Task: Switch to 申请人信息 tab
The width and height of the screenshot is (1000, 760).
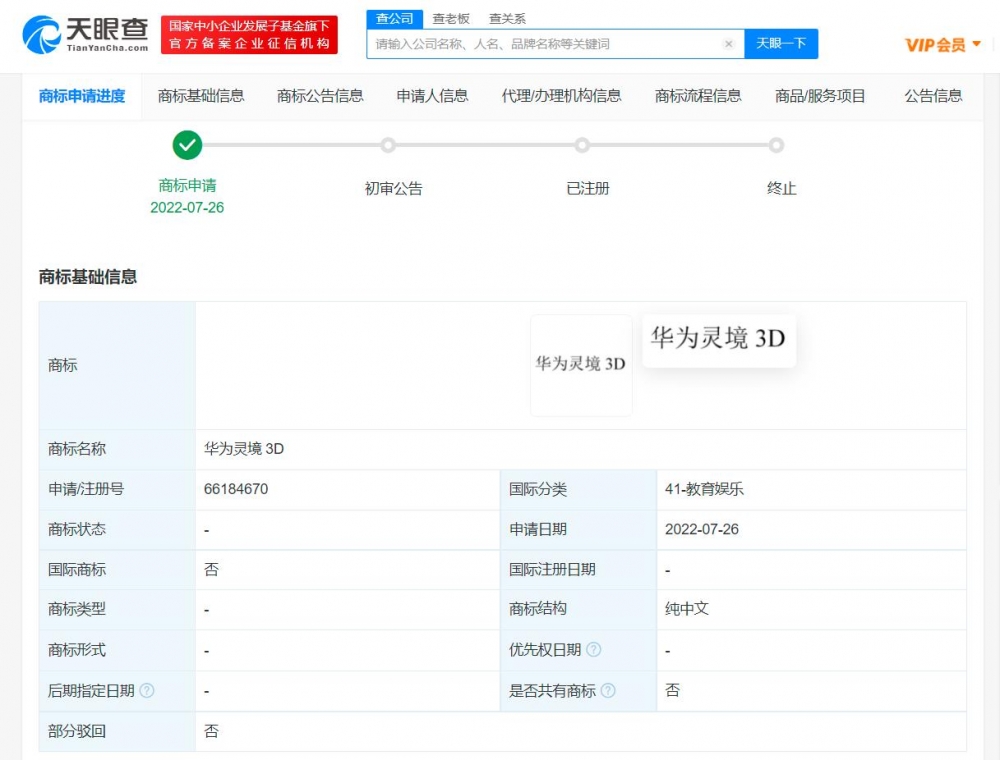Action: 432,96
